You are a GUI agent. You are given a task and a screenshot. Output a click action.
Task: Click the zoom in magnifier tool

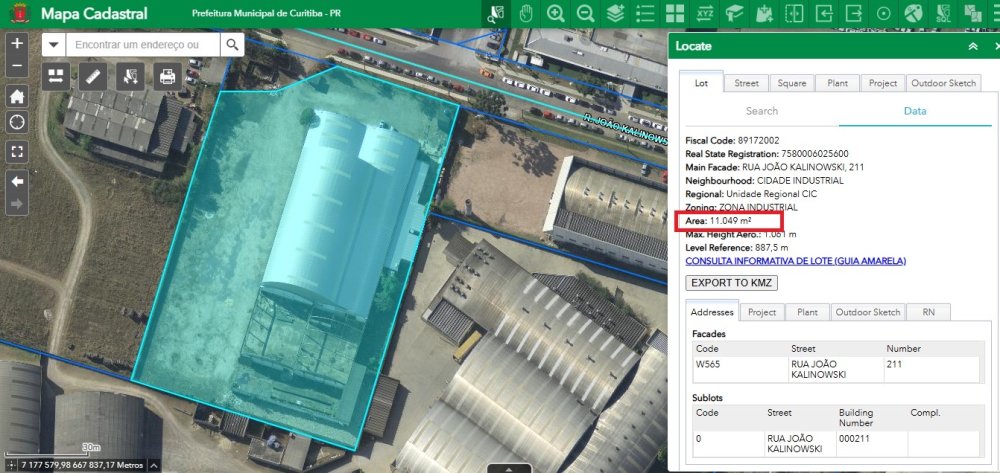pos(555,14)
